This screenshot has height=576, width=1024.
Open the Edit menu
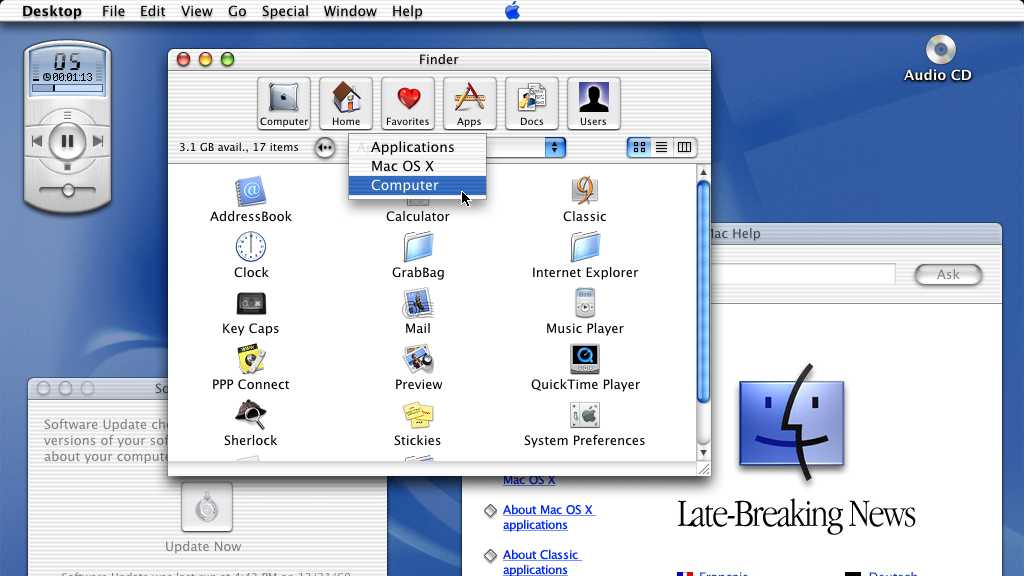[152, 11]
